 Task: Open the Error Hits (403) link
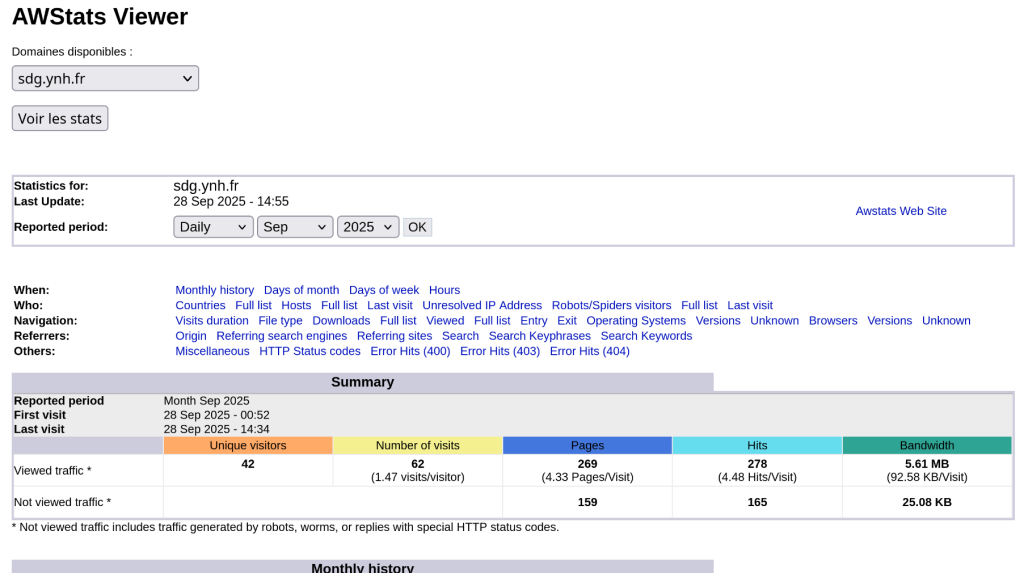pos(500,352)
